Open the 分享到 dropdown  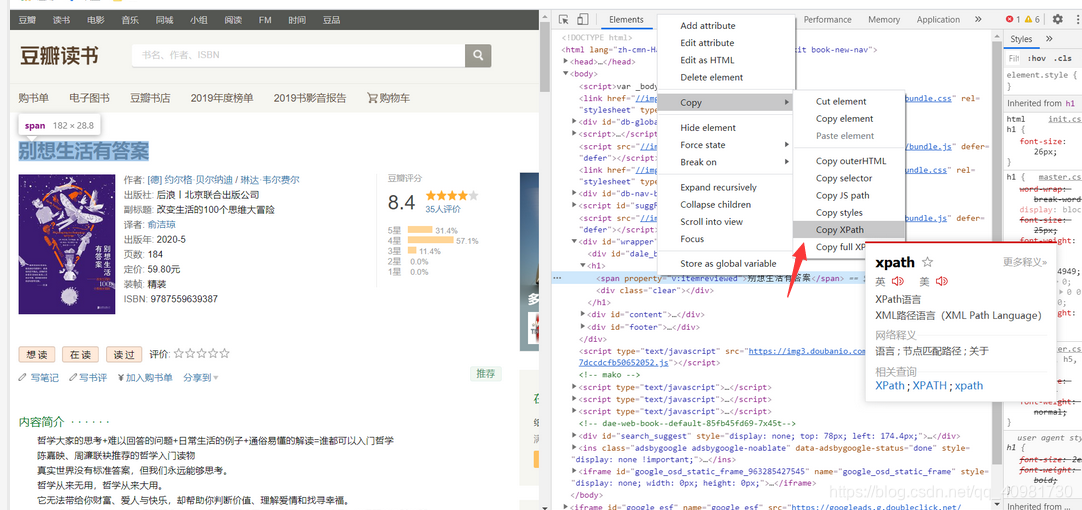201,377
